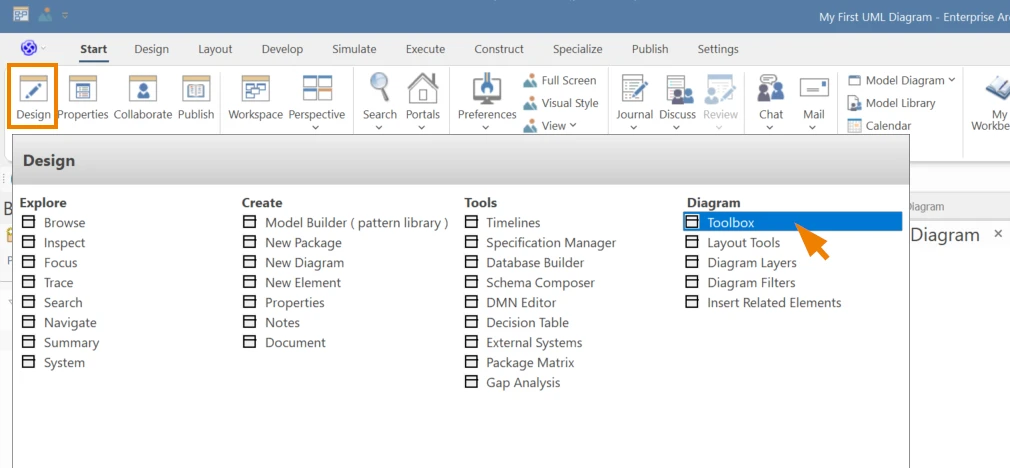Open the Properties ribbon icon

(82, 88)
